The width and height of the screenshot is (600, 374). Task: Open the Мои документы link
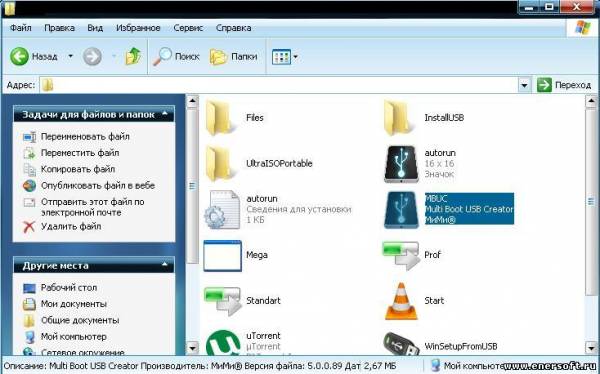click(74, 304)
